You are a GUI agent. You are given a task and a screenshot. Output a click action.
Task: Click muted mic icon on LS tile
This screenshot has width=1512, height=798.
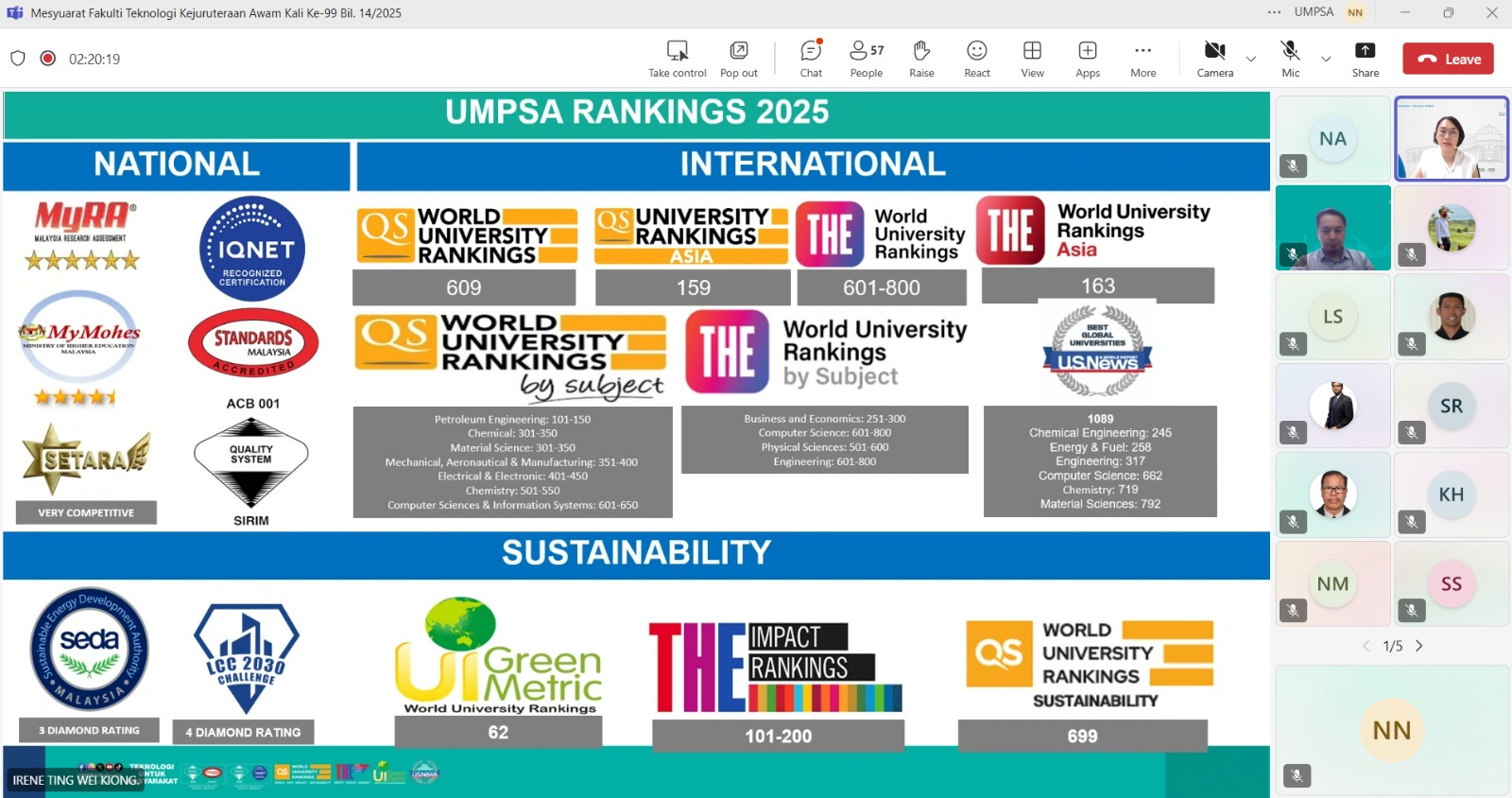point(1293,344)
